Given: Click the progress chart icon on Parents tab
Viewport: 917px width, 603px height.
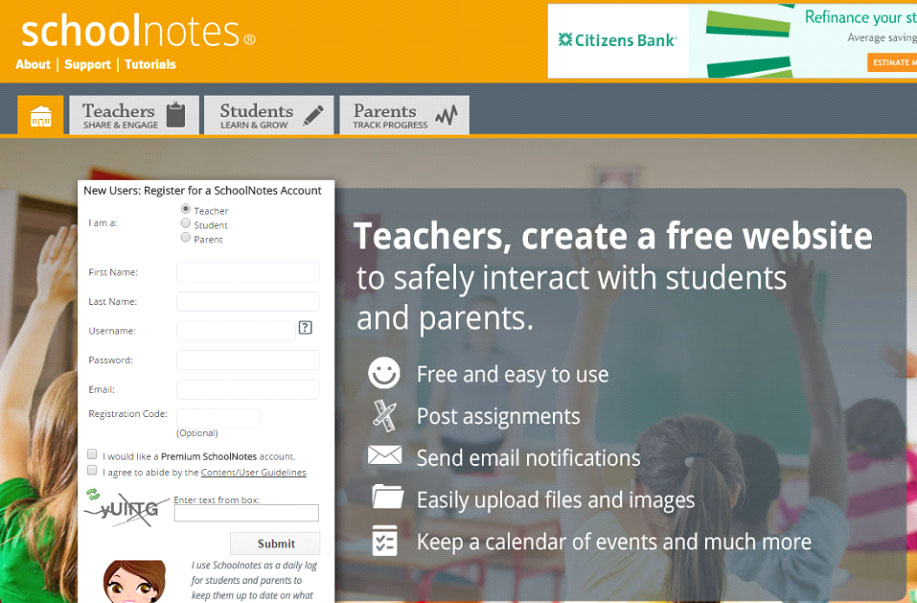Looking at the screenshot, I should [x=446, y=115].
